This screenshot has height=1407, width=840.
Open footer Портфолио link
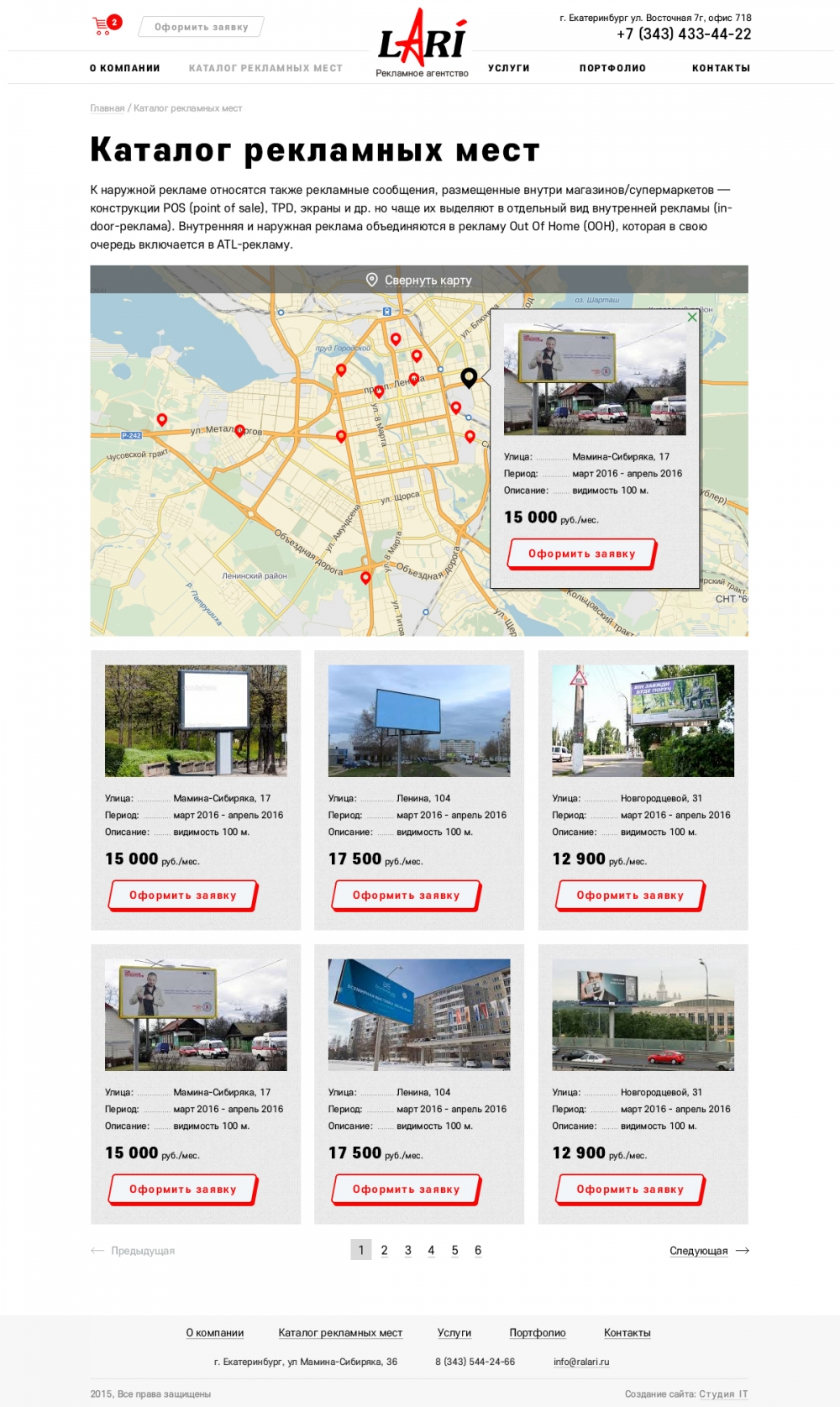coord(538,1333)
